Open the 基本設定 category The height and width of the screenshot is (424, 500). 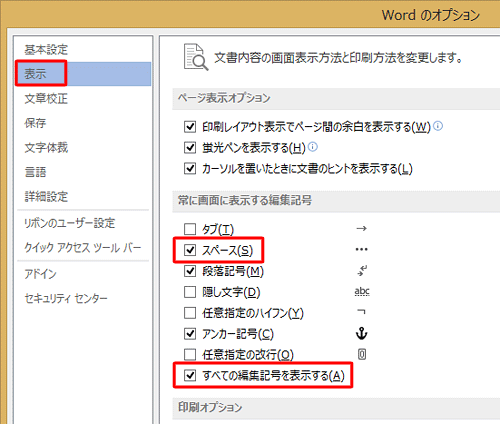pyautogui.click(x=46, y=50)
